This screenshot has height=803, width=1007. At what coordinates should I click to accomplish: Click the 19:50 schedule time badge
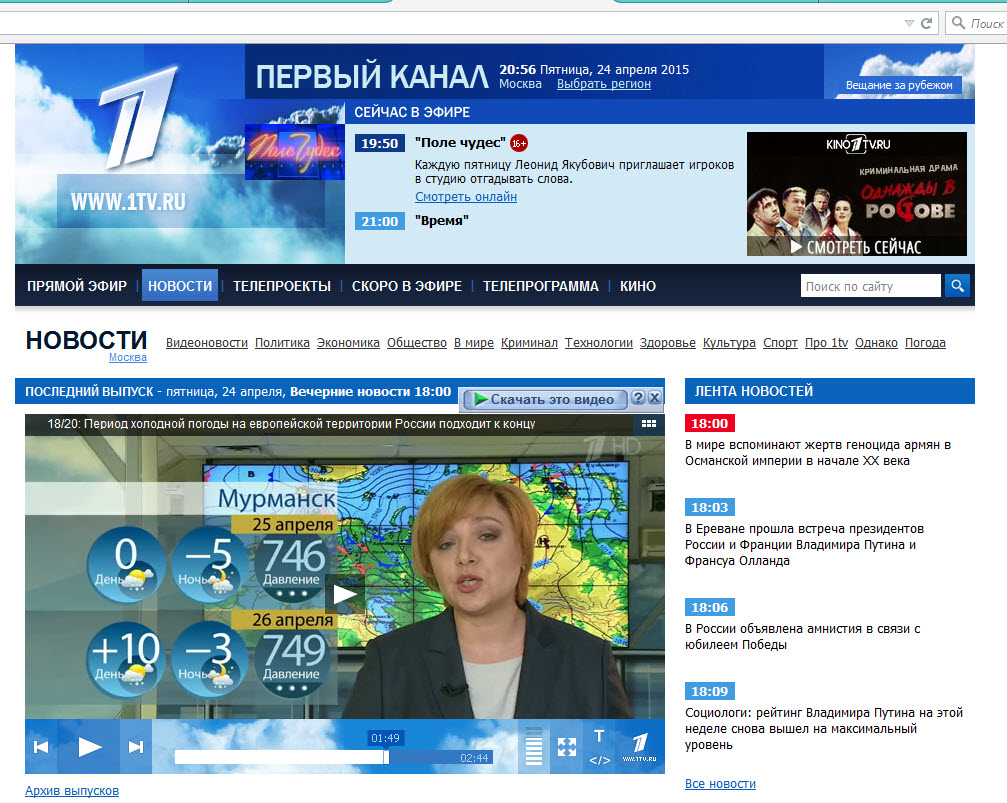coord(380,143)
